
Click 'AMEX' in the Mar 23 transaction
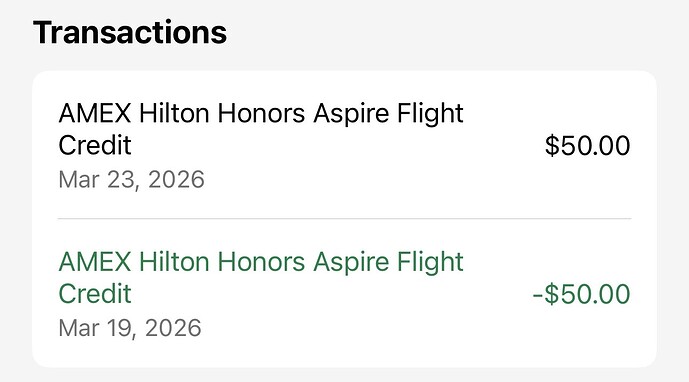[x=95, y=113]
